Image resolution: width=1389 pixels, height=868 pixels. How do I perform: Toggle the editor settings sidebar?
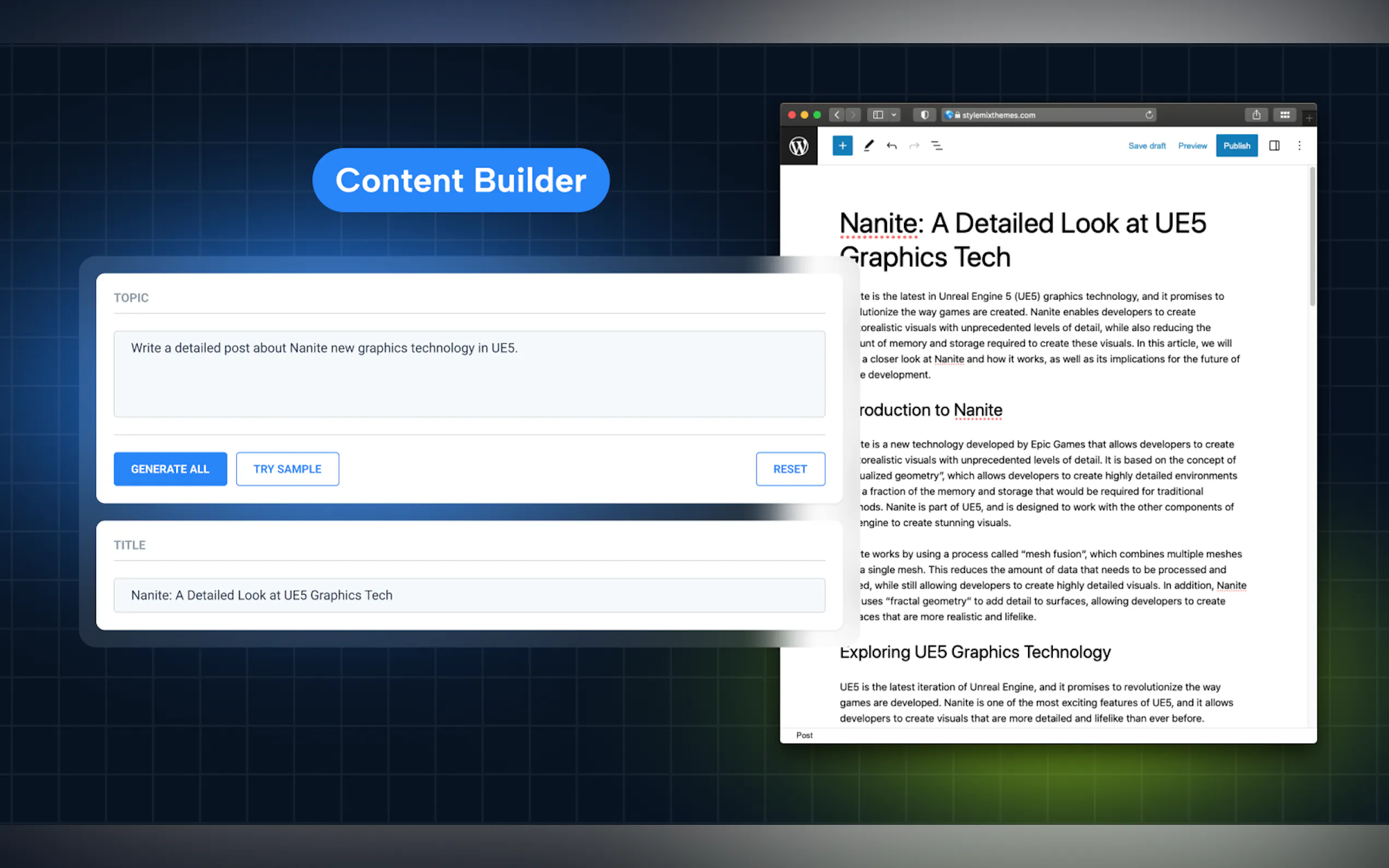click(x=1274, y=146)
